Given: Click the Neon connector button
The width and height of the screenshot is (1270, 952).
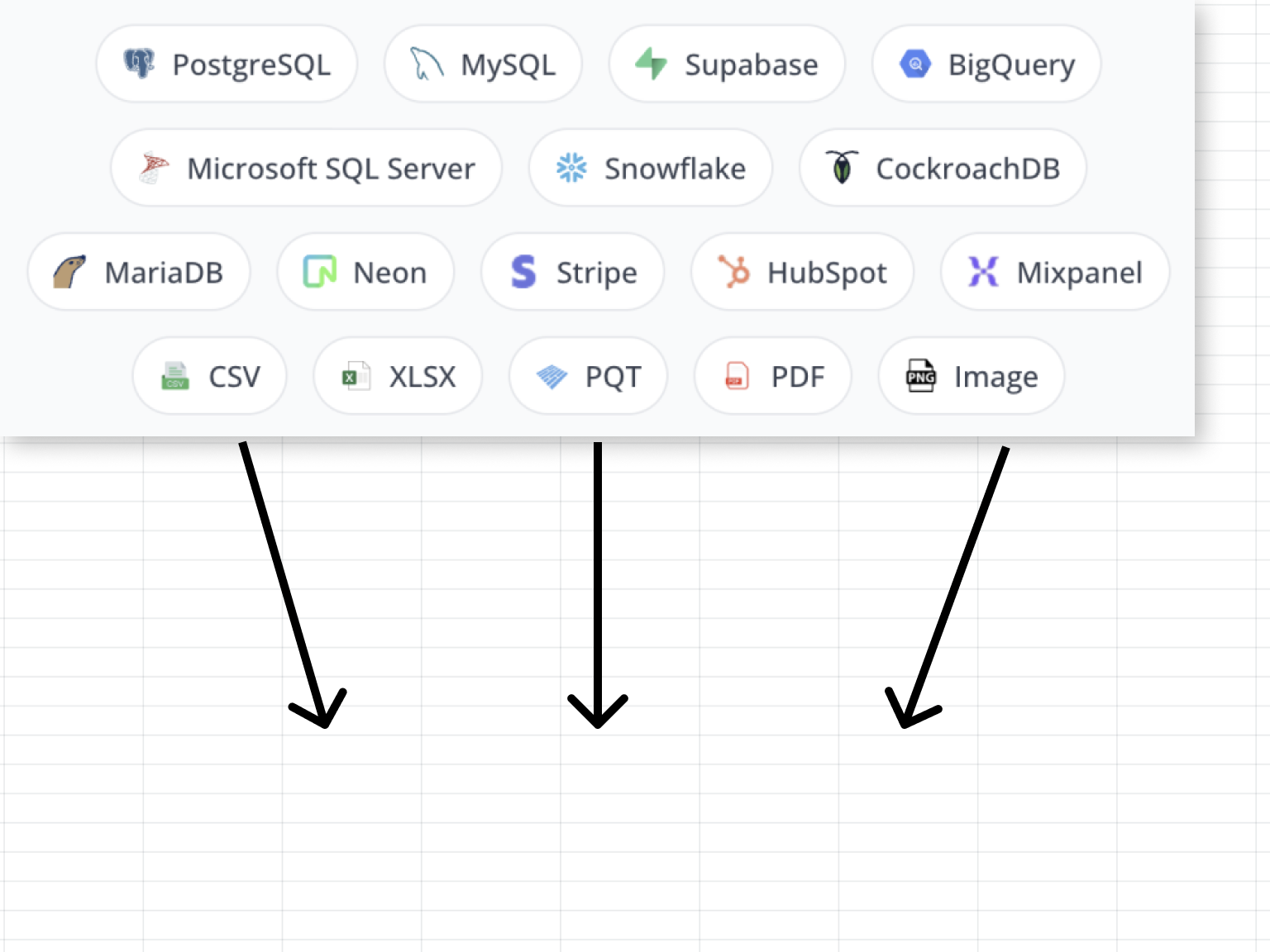Looking at the screenshot, I should (x=365, y=272).
